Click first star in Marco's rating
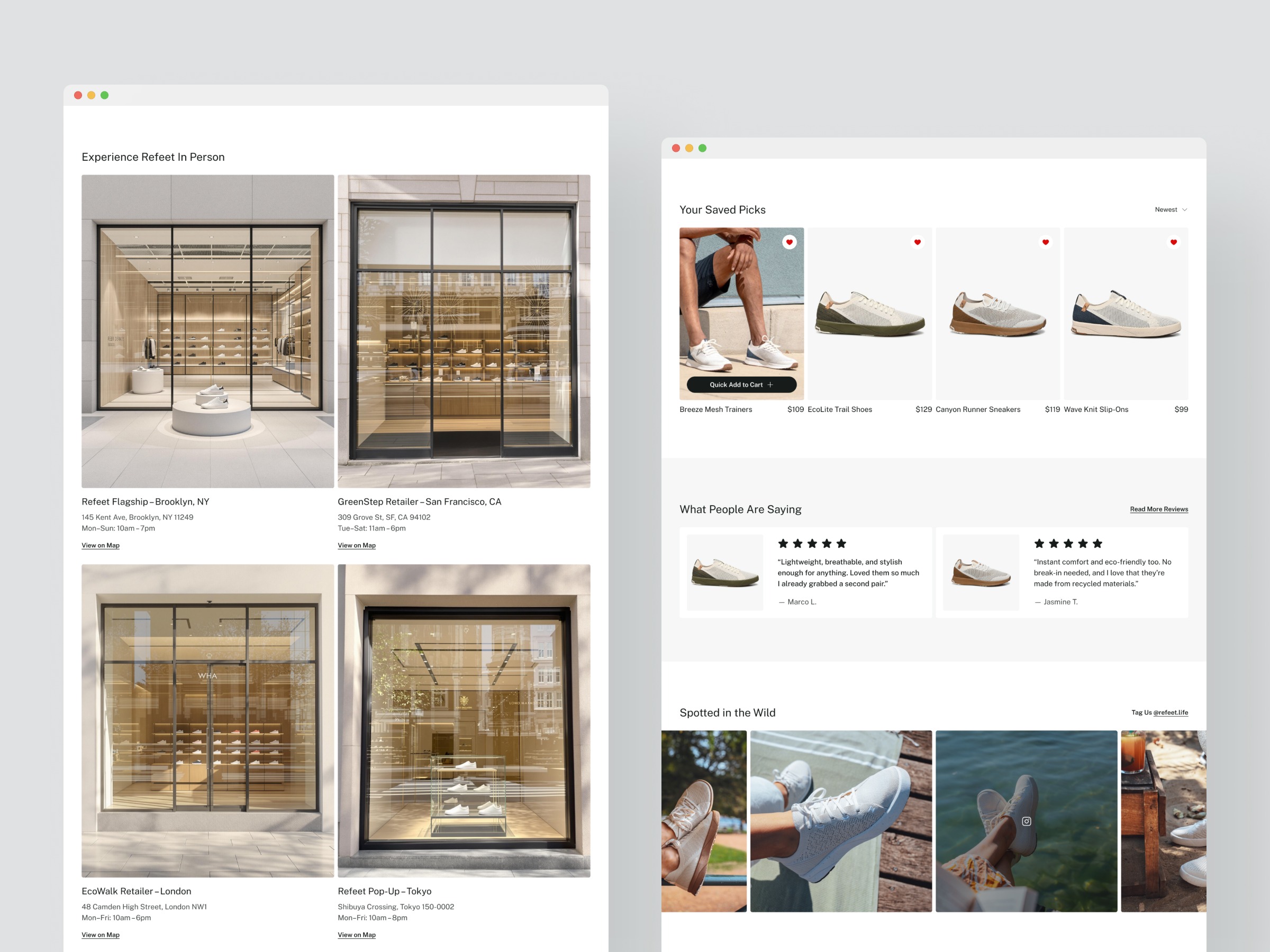The image size is (1270, 952). click(783, 543)
